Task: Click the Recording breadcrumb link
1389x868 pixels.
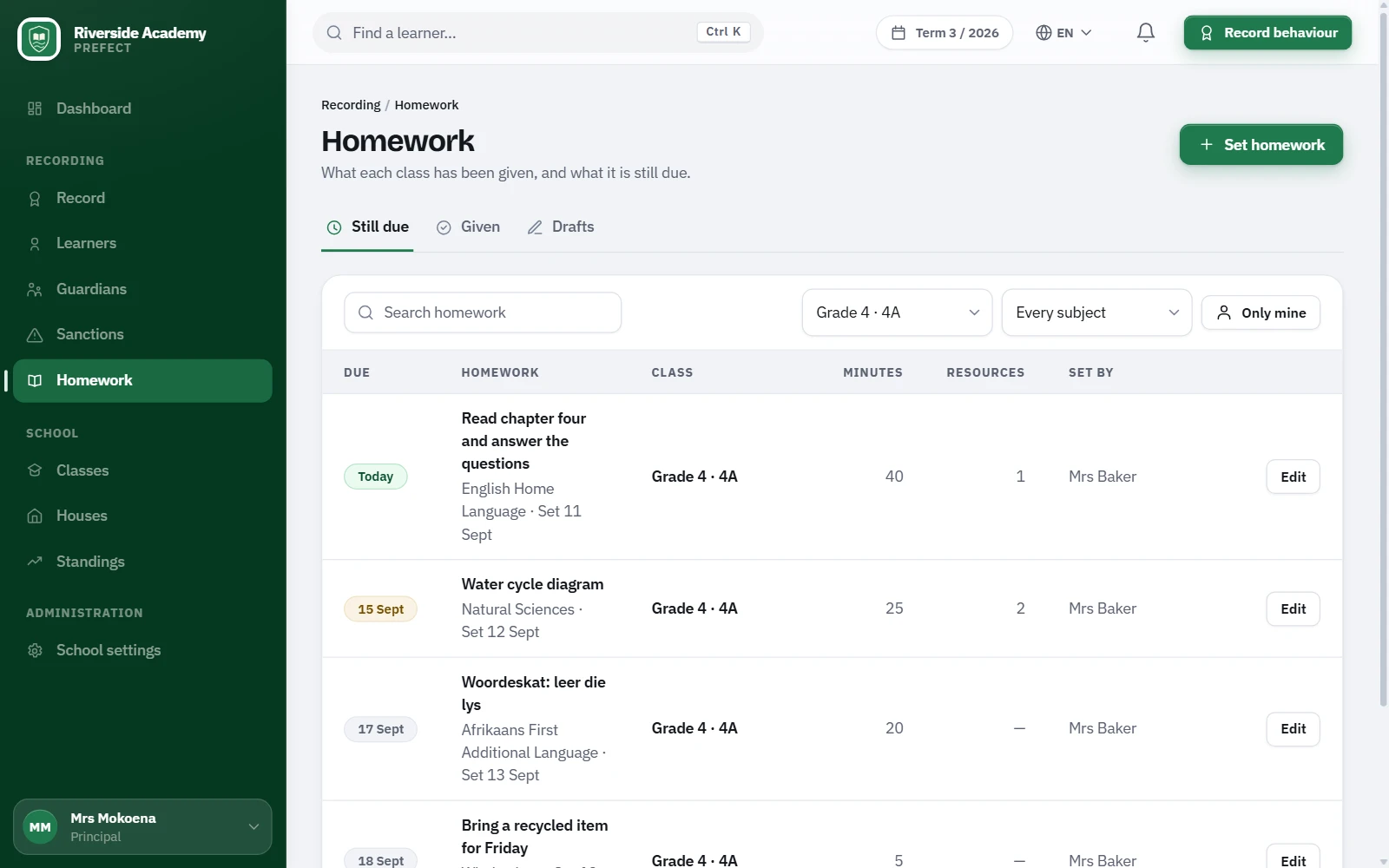Action: click(x=351, y=105)
